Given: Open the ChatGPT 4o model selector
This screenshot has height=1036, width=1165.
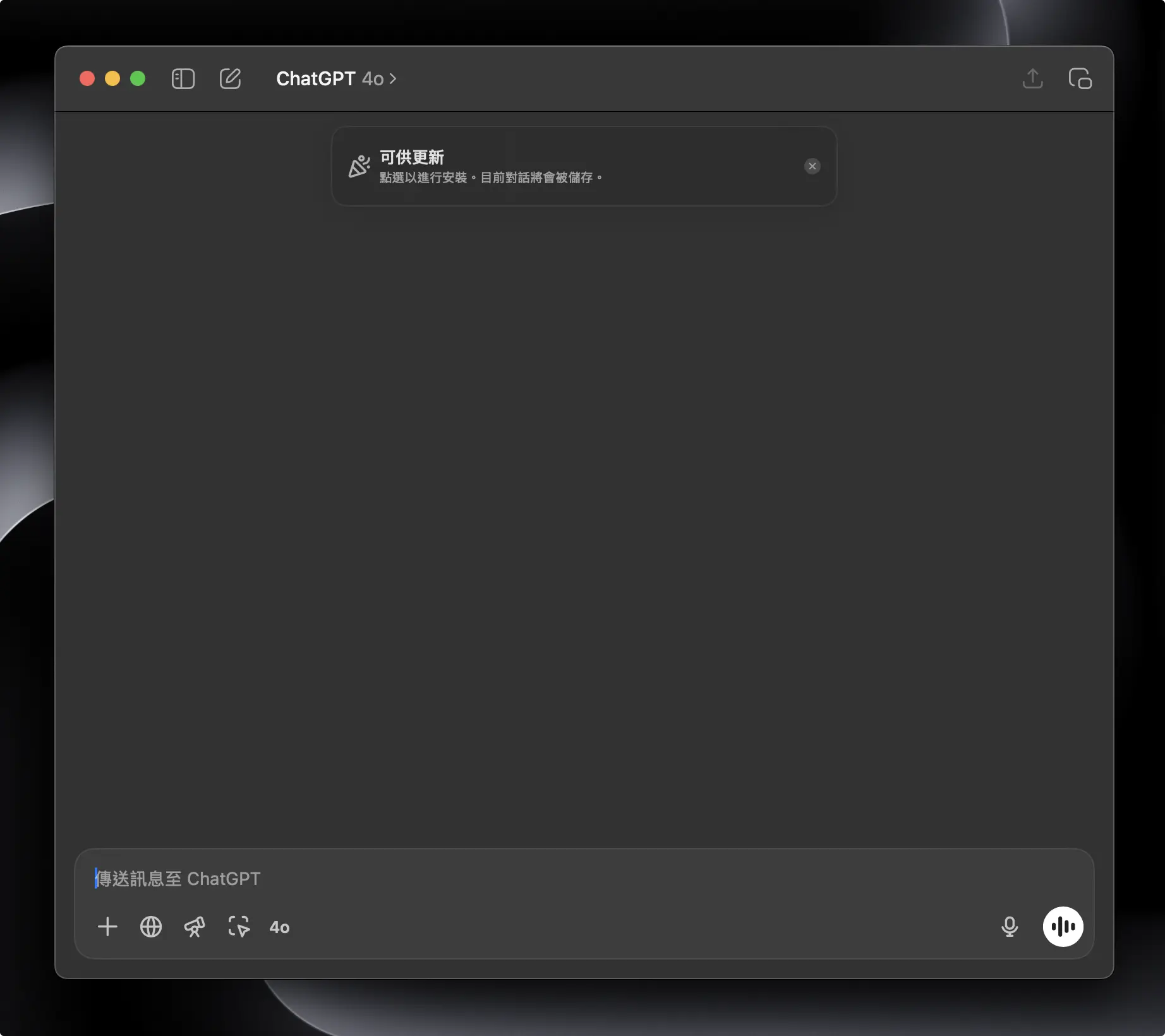Looking at the screenshot, I should (x=336, y=79).
